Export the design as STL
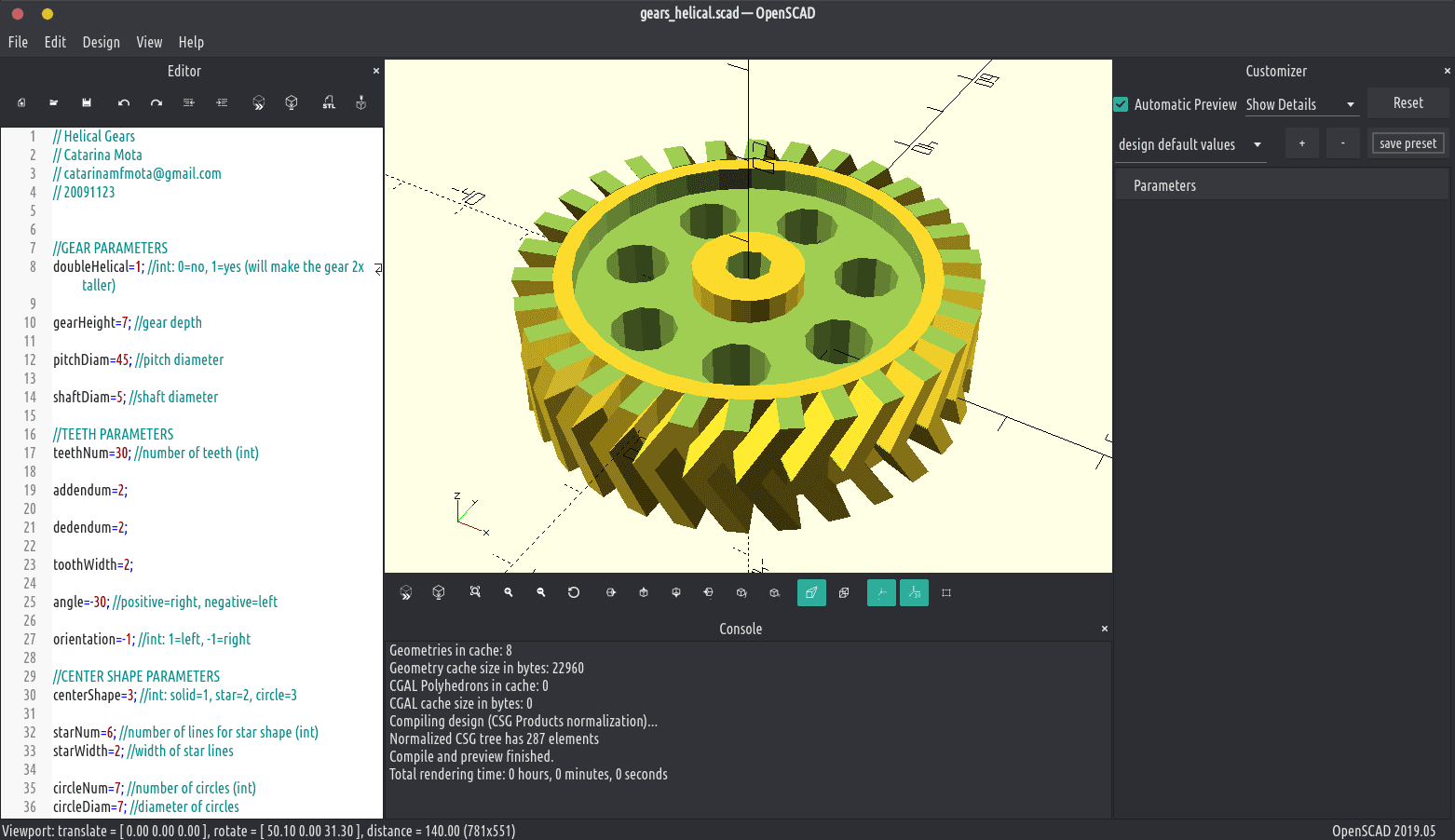1455x840 pixels. tap(328, 102)
